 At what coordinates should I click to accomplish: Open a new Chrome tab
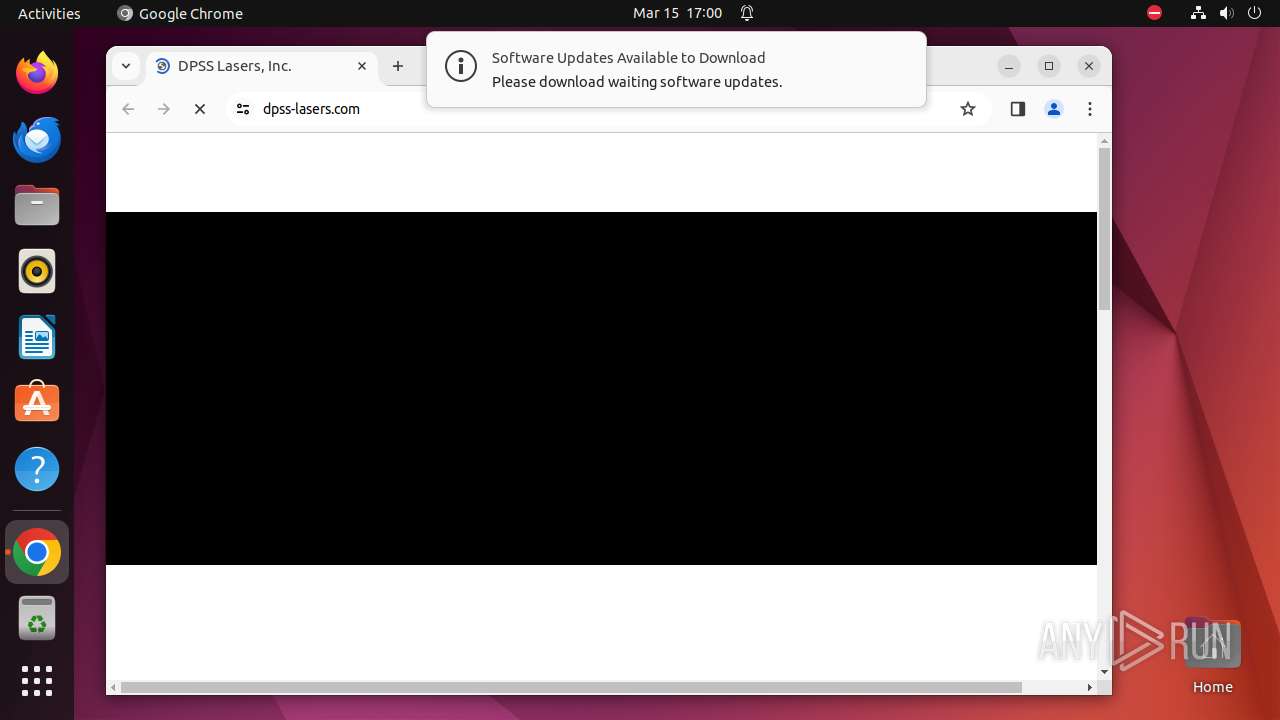tap(398, 66)
